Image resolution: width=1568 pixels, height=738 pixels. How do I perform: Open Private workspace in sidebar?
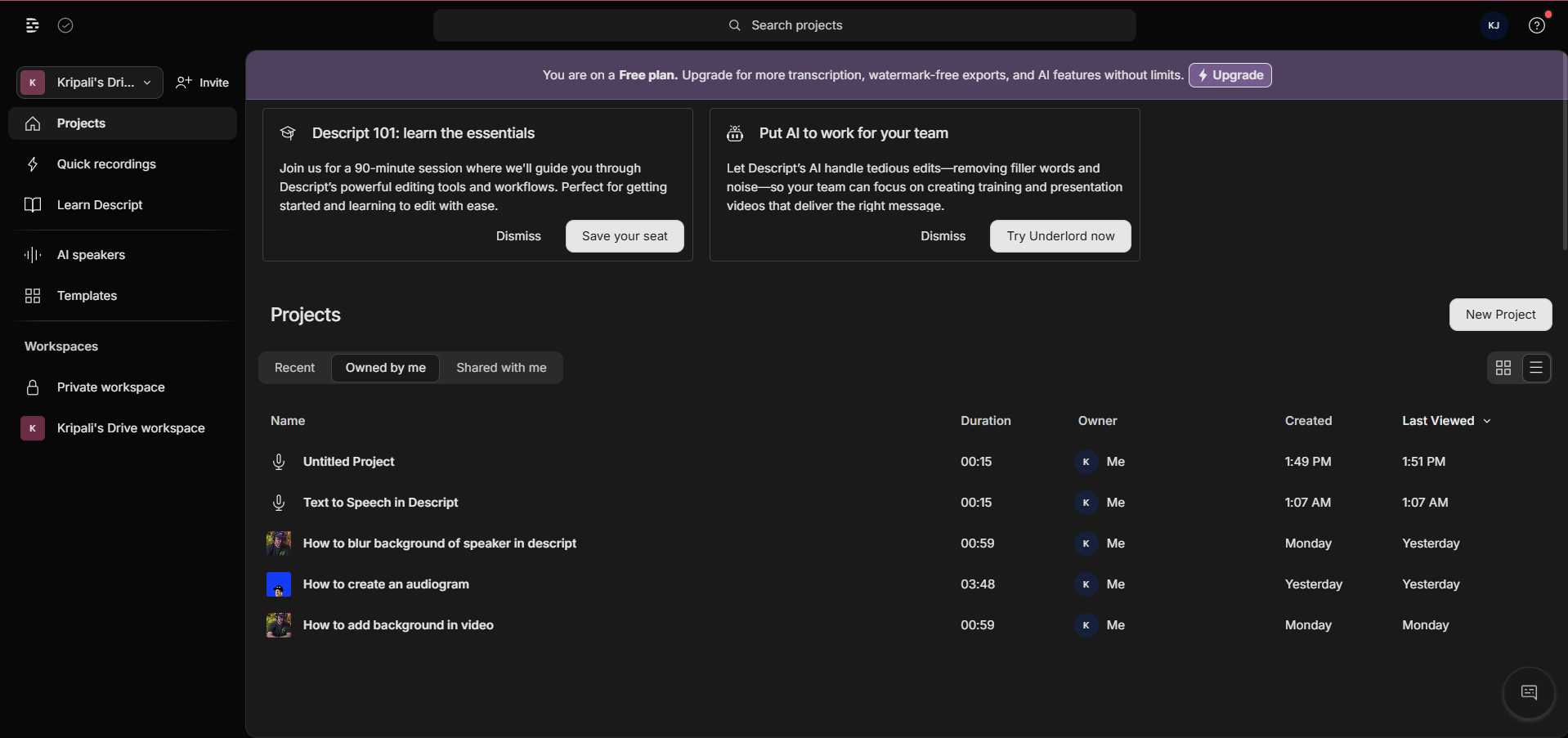110,387
